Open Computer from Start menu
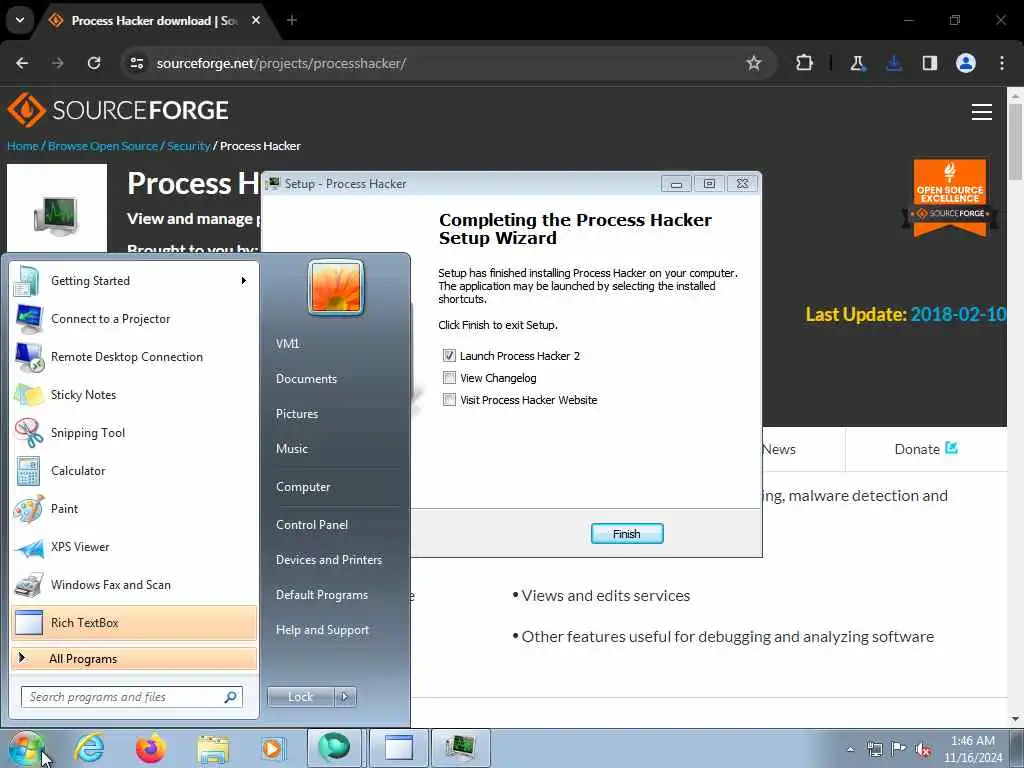 coord(303,487)
